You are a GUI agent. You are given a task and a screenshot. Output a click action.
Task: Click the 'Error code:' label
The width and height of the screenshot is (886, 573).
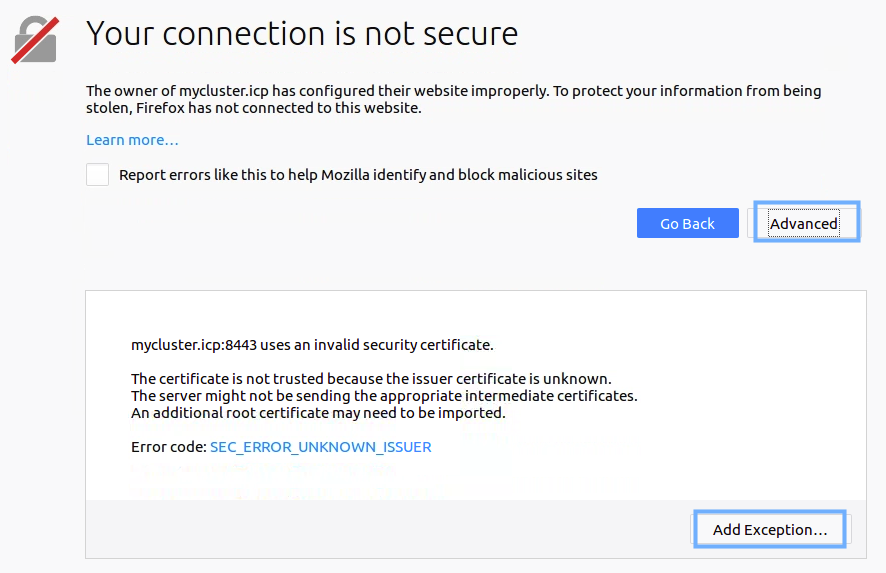tap(169, 447)
